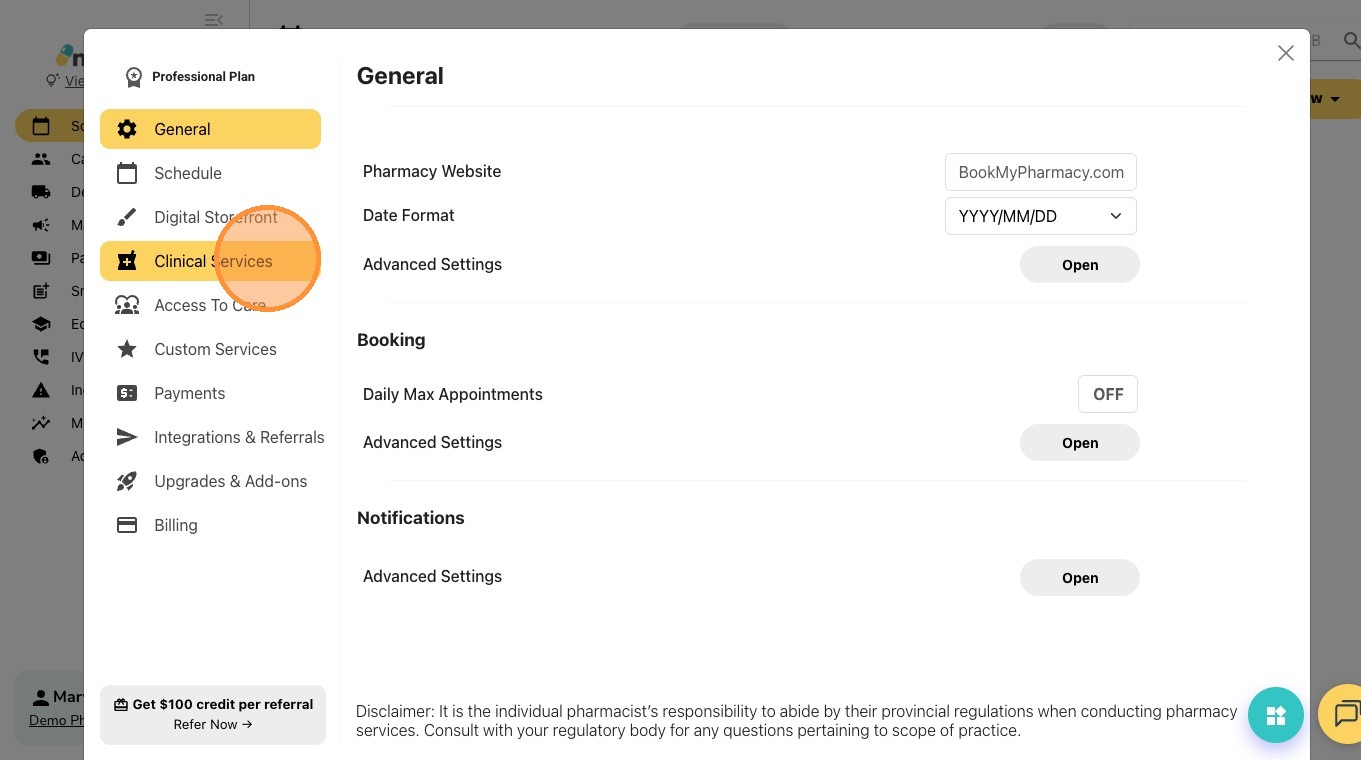
Task: Go to Clinical Services settings tab
Action: tap(210, 261)
